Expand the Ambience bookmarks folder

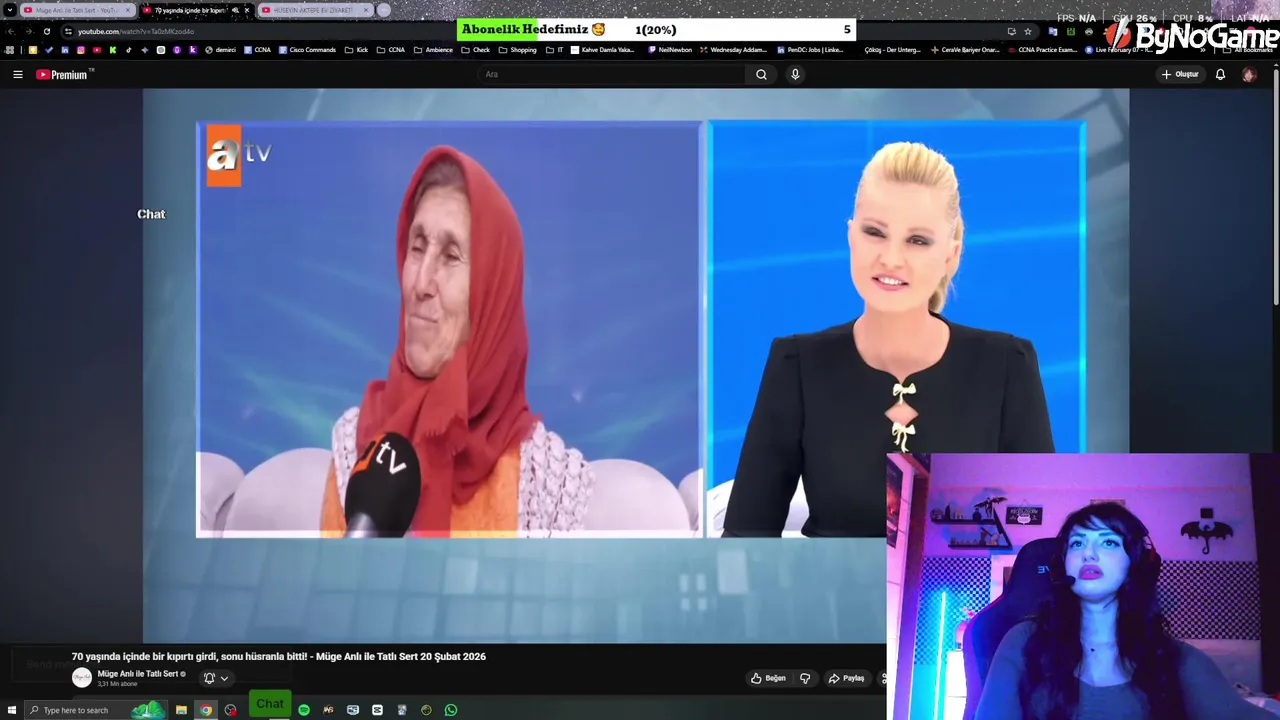pyautogui.click(x=433, y=50)
